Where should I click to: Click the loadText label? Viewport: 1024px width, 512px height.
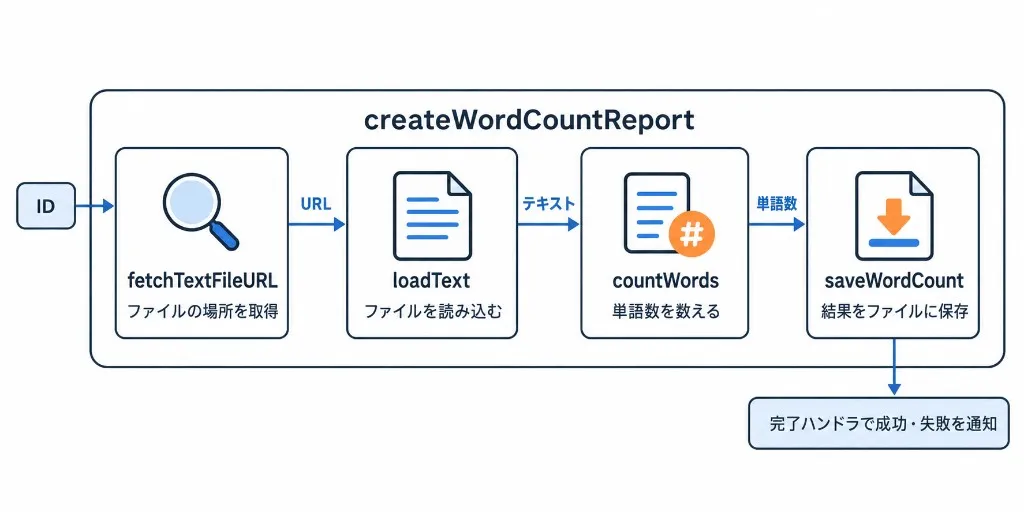click(x=432, y=281)
